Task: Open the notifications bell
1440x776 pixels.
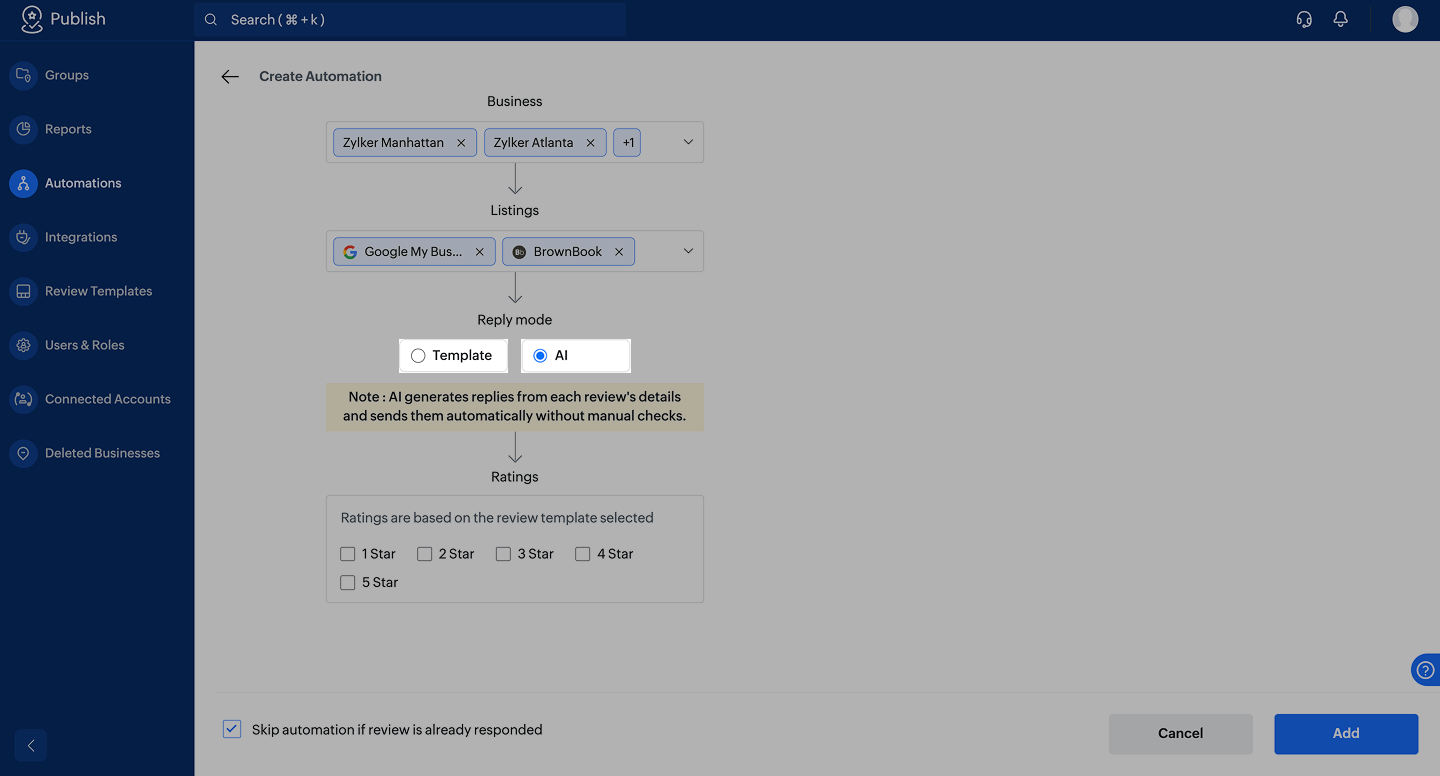Action: point(1341,19)
